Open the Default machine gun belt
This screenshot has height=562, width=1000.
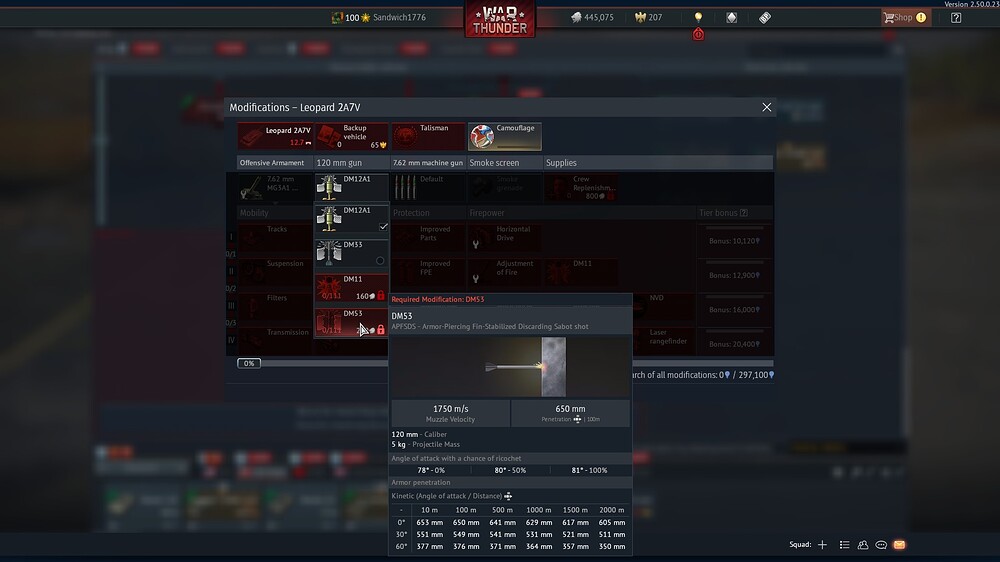[428, 188]
